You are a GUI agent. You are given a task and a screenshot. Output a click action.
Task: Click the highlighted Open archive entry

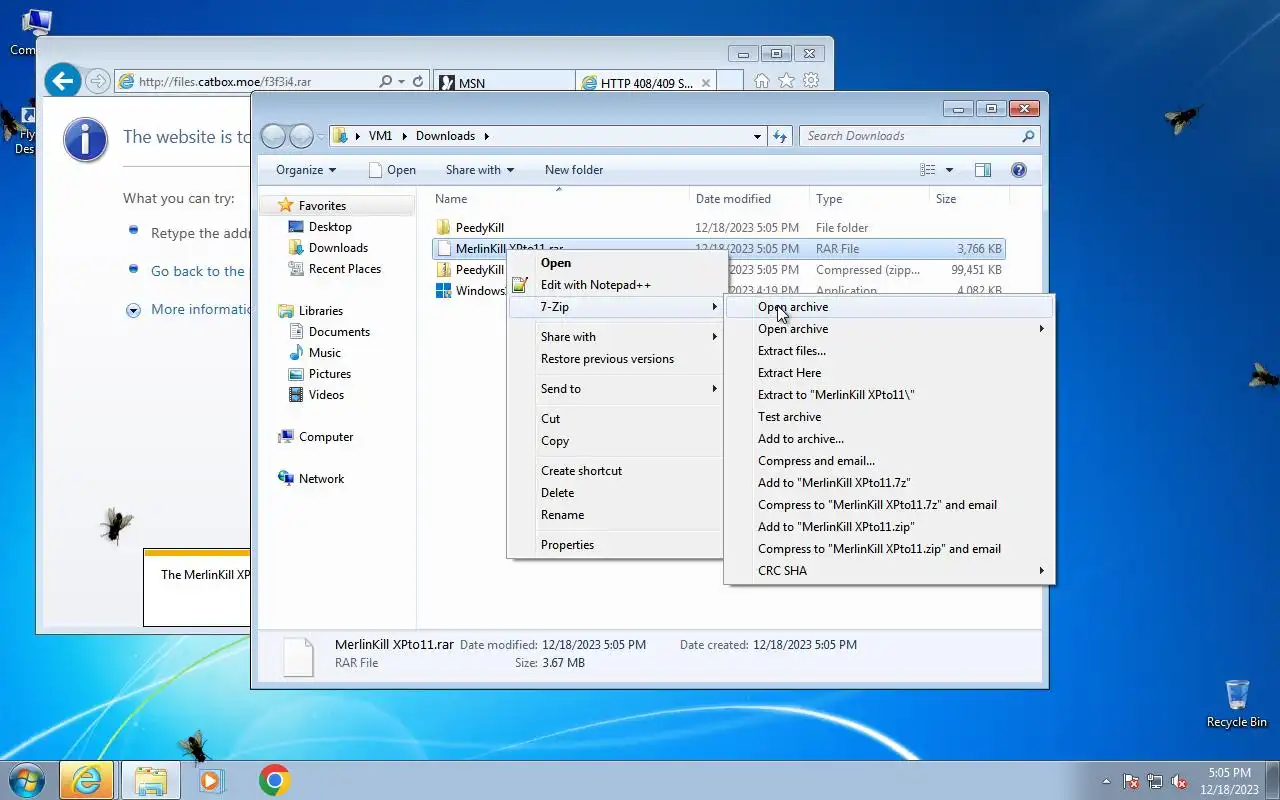(889, 307)
